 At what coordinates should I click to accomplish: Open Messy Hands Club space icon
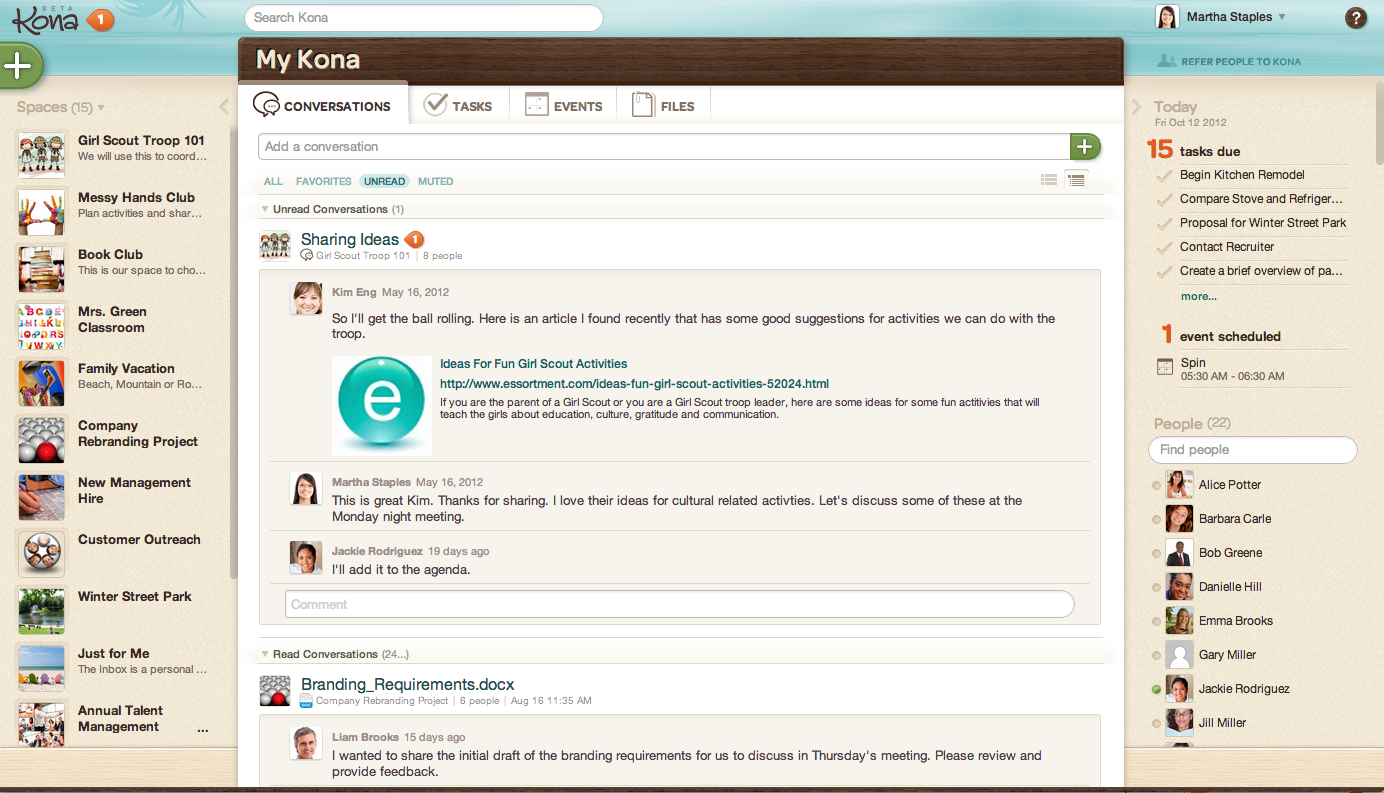coord(42,212)
